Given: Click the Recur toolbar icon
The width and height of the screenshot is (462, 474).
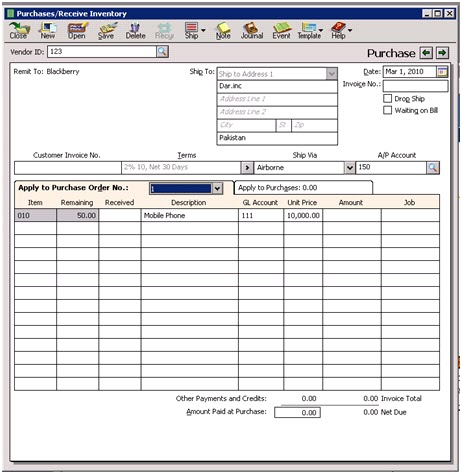Looking at the screenshot, I should tap(164, 31).
